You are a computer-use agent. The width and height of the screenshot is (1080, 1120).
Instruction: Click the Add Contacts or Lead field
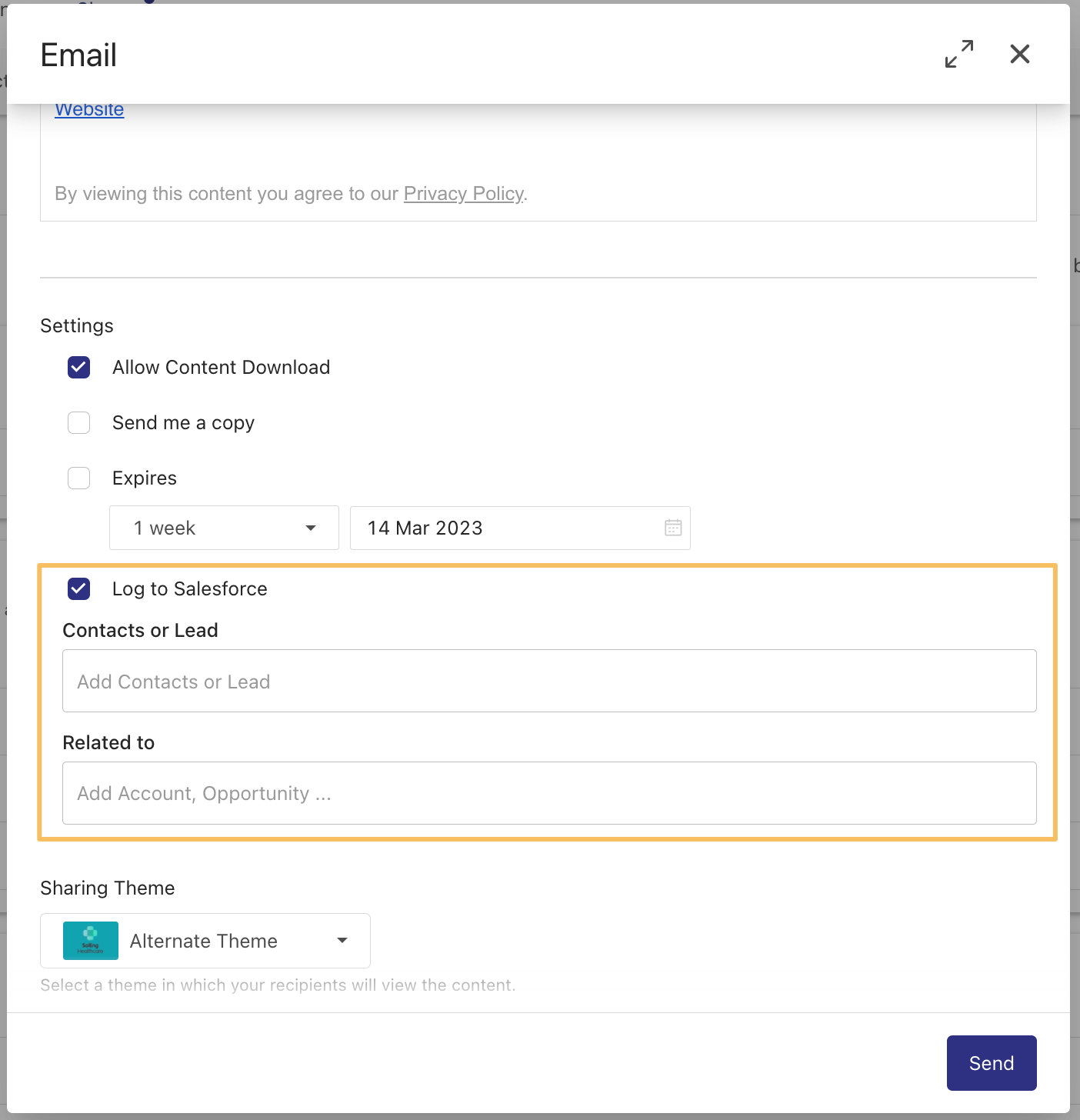549,681
